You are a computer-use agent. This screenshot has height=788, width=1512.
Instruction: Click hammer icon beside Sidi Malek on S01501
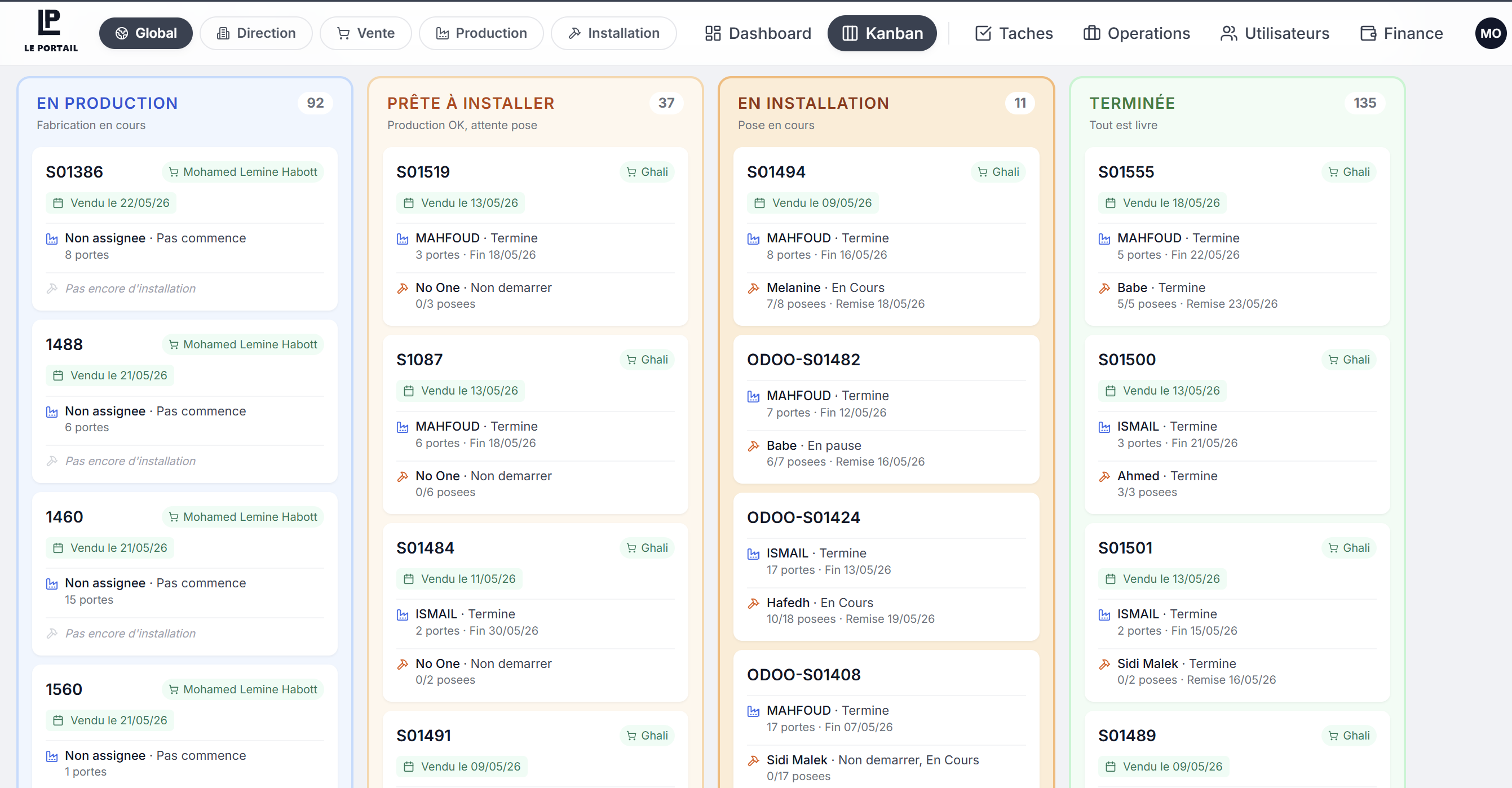click(1104, 664)
